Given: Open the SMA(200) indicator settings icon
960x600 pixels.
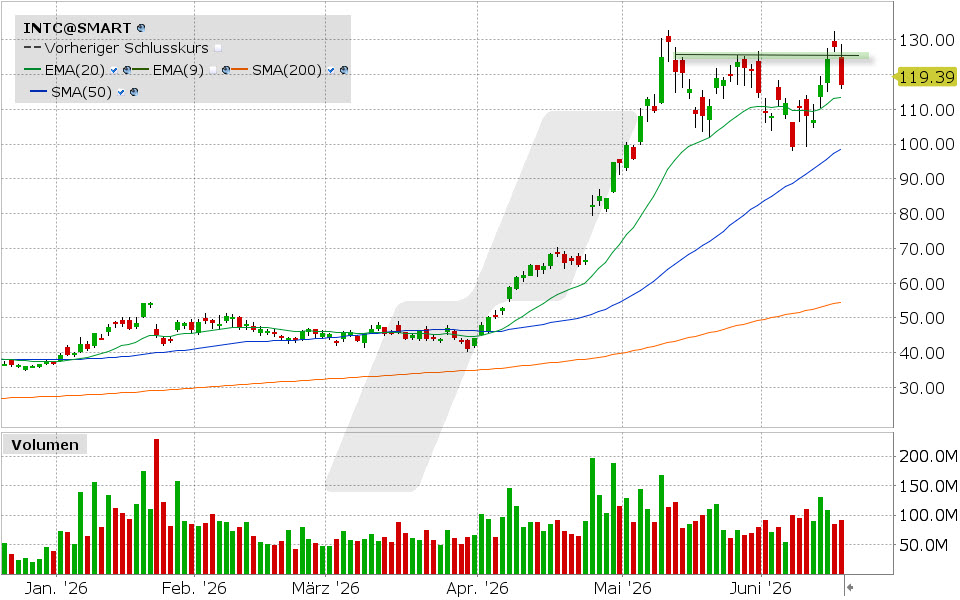Looking at the screenshot, I should click(x=343, y=70).
